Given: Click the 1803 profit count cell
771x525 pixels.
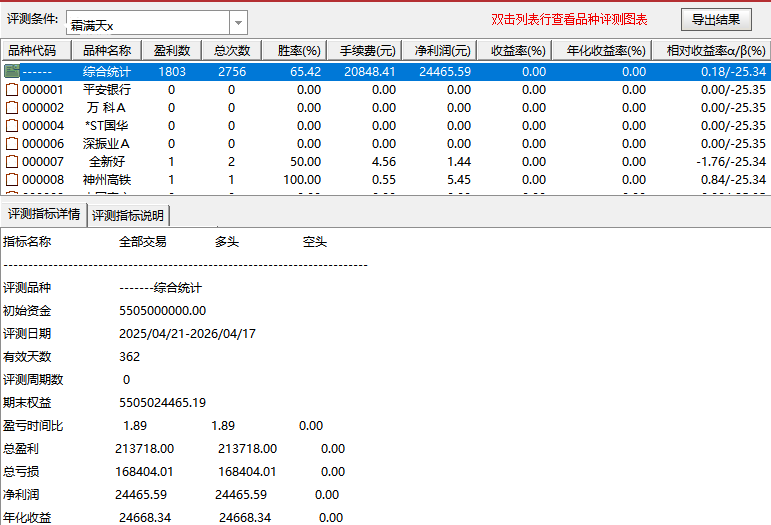Looking at the screenshot, I should [172, 72].
